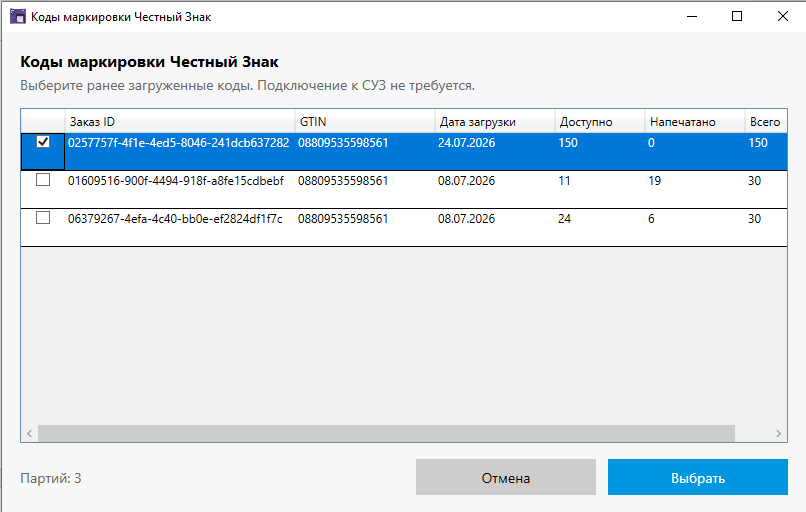
Task: Minimize the Коды маркировки window
Action: [x=692, y=16]
